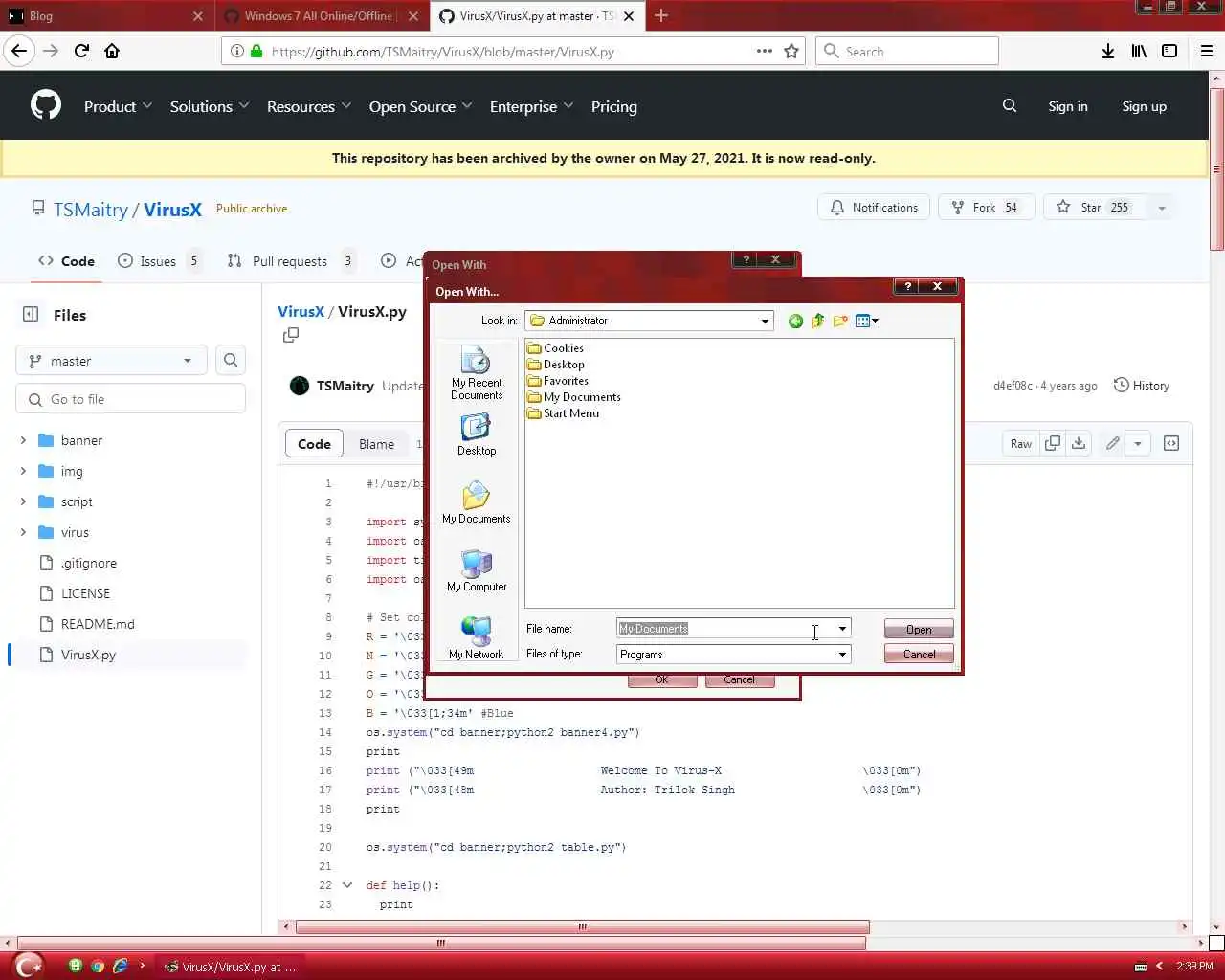Screen dimensions: 1225x980
Task: Open the page actions three-dot menu
Action: point(765,51)
